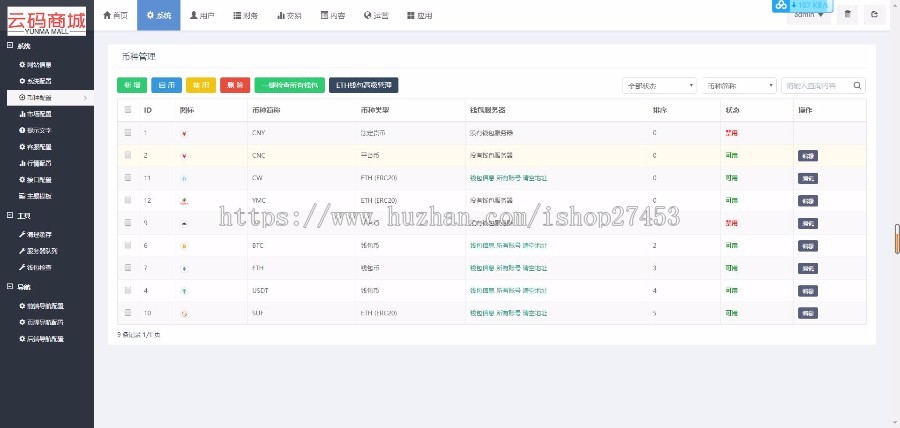The height and width of the screenshot is (428, 900).
Task: Check the checkbox for the SUF row
Action: pos(128,313)
